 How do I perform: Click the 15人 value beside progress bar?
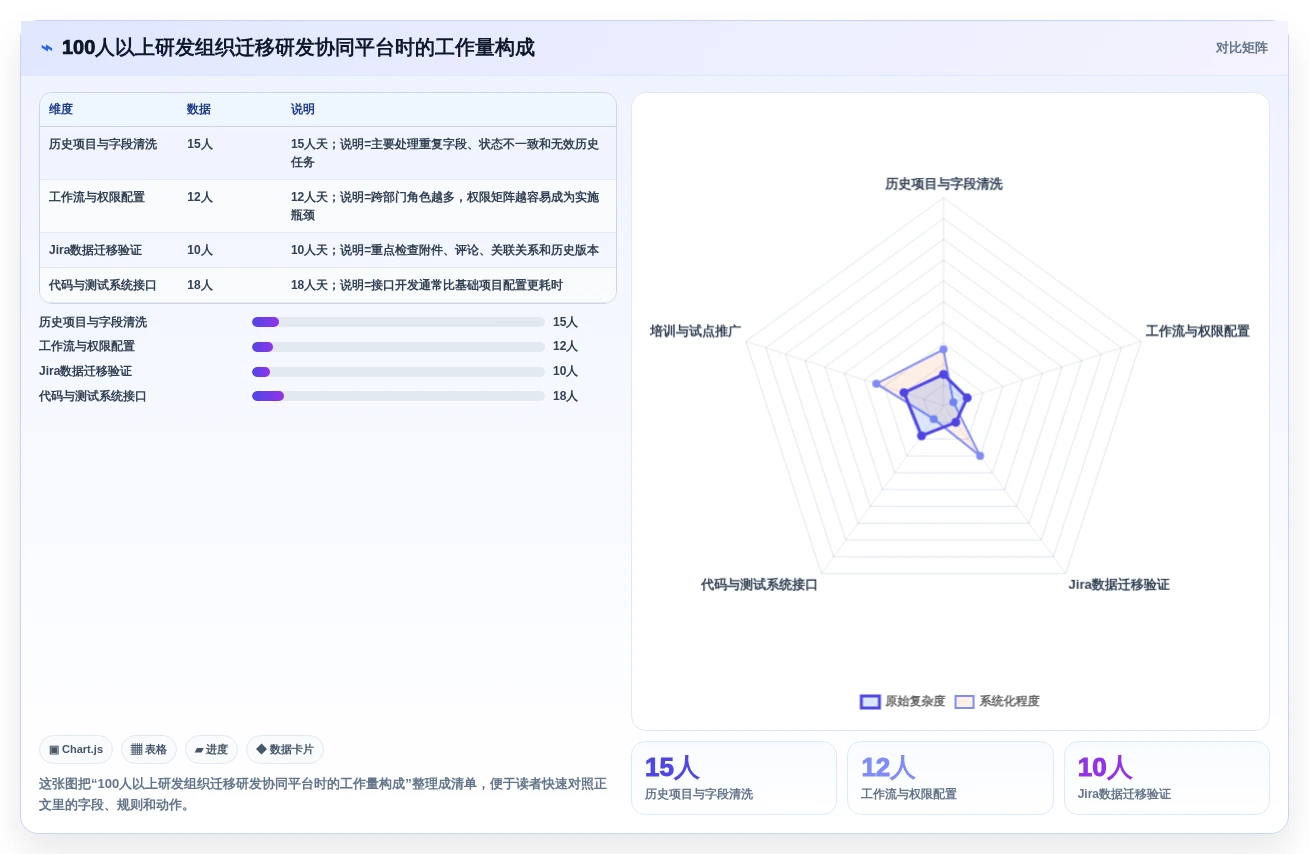pyautogui.click(x=565, y=322)
